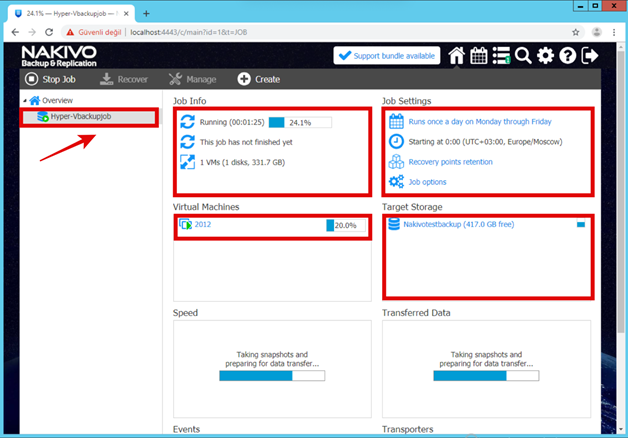
Task: Click the schedule calendar icon
Action: coord(396,121)
